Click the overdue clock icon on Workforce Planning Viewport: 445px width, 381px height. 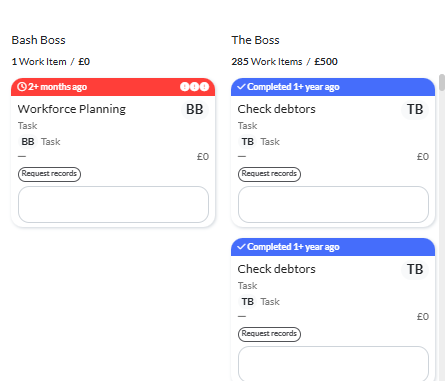click(x=22, y=87)
